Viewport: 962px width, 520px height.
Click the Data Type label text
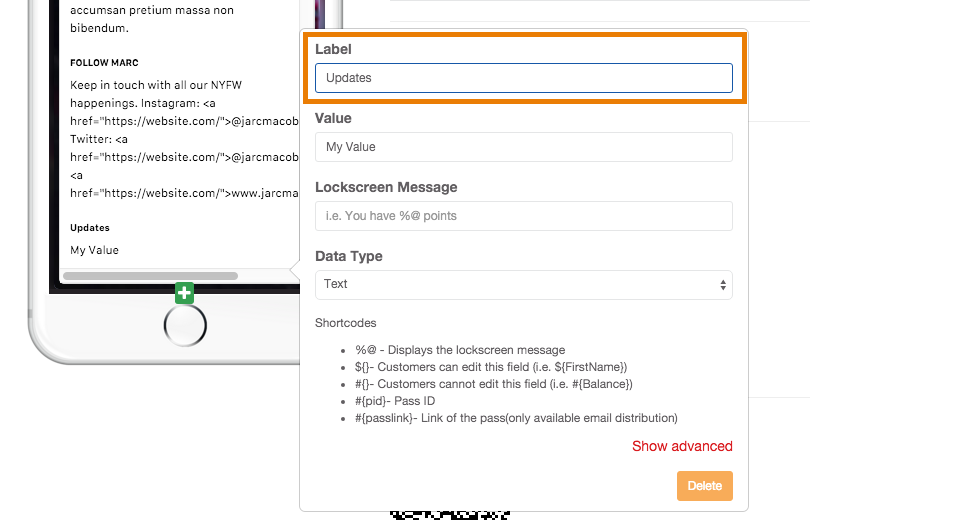[x=348, y=256]
